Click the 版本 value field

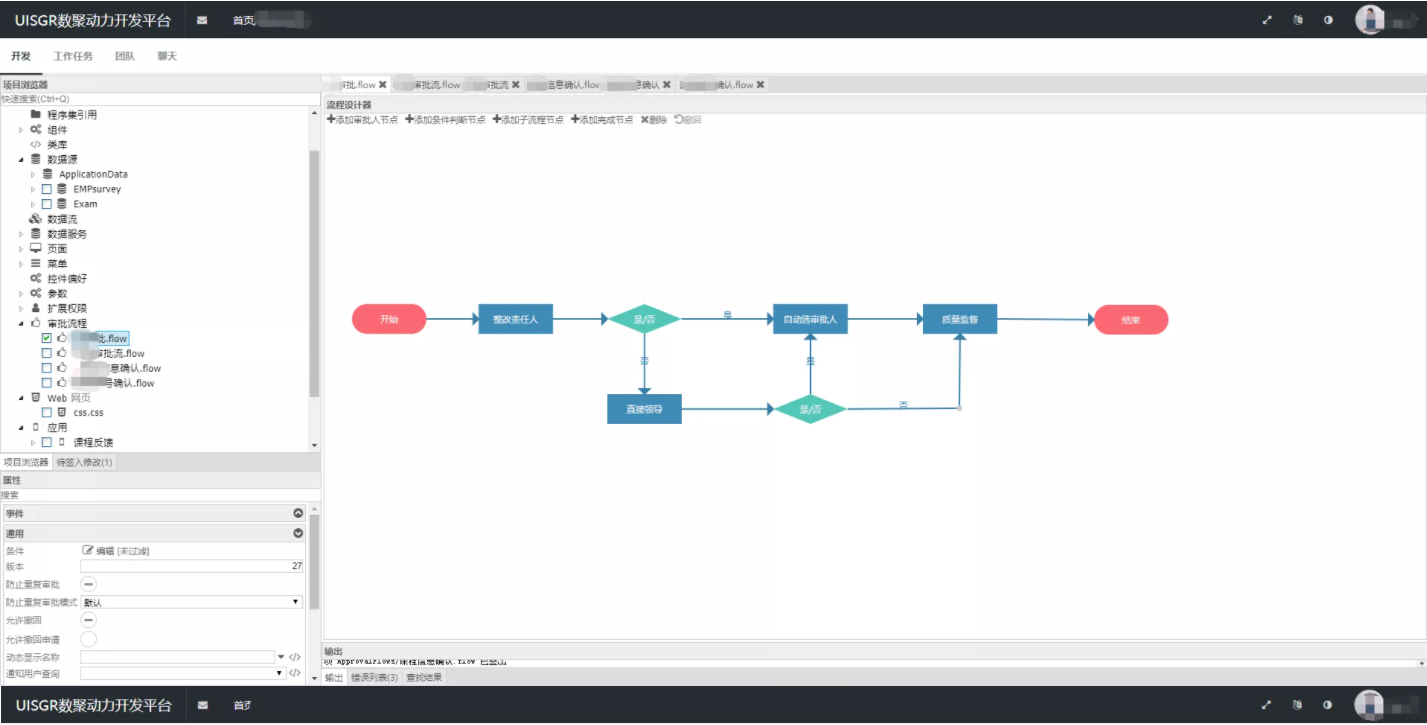(192, 566)
